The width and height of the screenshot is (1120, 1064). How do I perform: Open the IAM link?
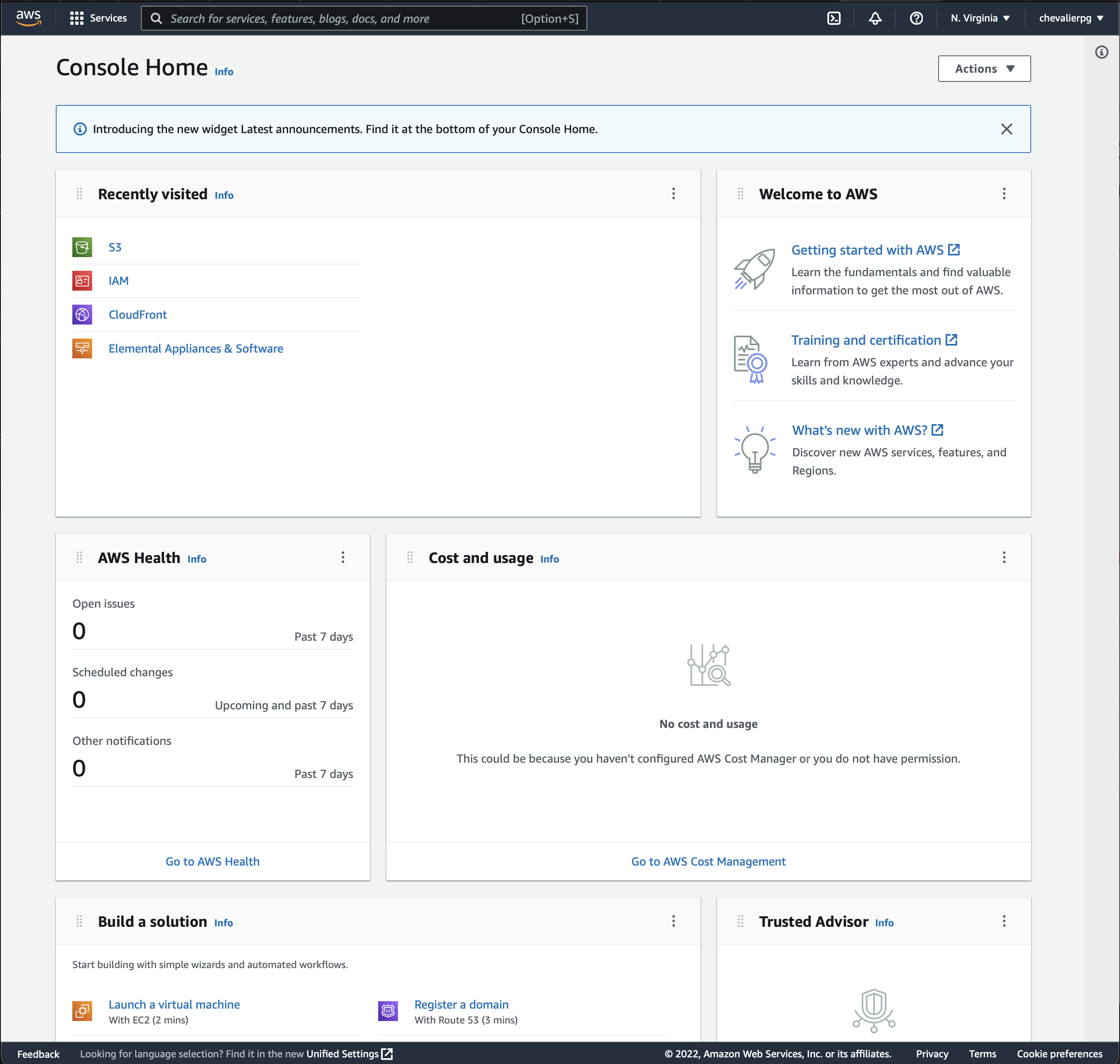119,281
